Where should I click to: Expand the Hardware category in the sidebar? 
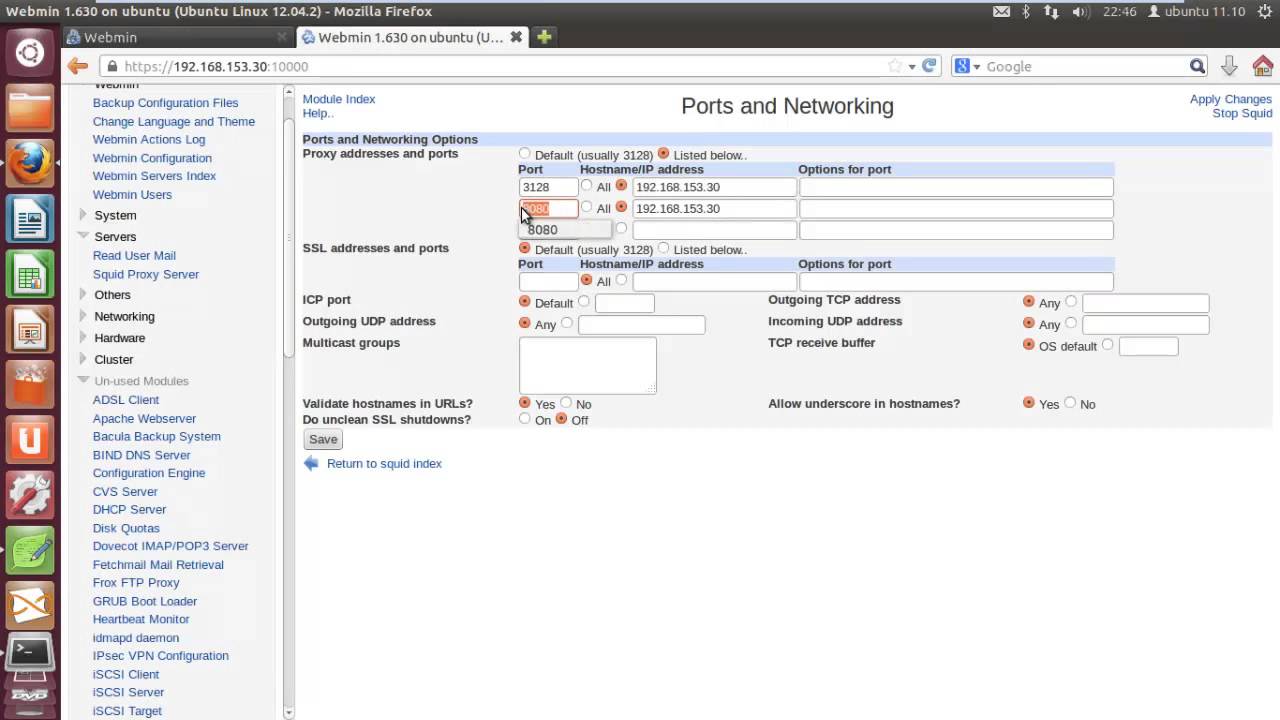83,338
